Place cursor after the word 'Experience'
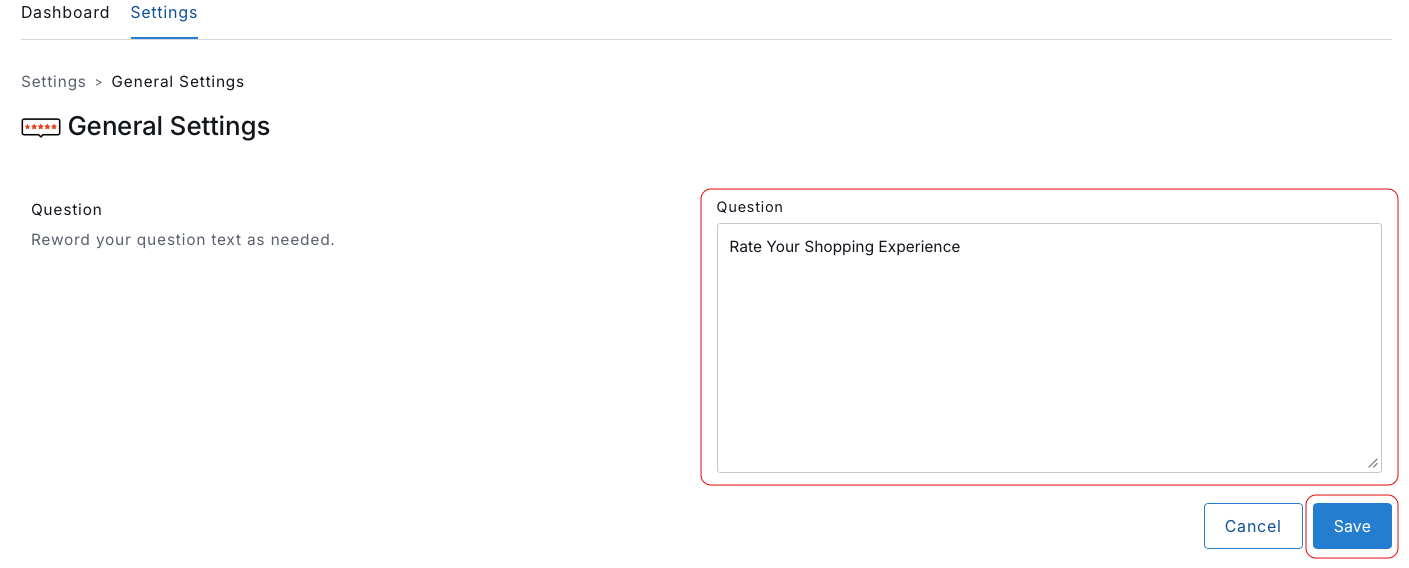The image size is (1409, 568). (961, 247)
